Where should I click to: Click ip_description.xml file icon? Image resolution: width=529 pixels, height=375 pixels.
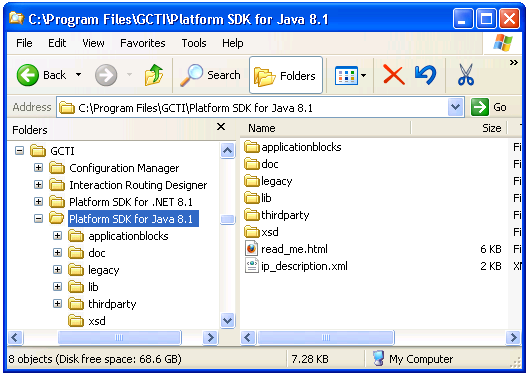pyautogui.click(x=251, y=266)
